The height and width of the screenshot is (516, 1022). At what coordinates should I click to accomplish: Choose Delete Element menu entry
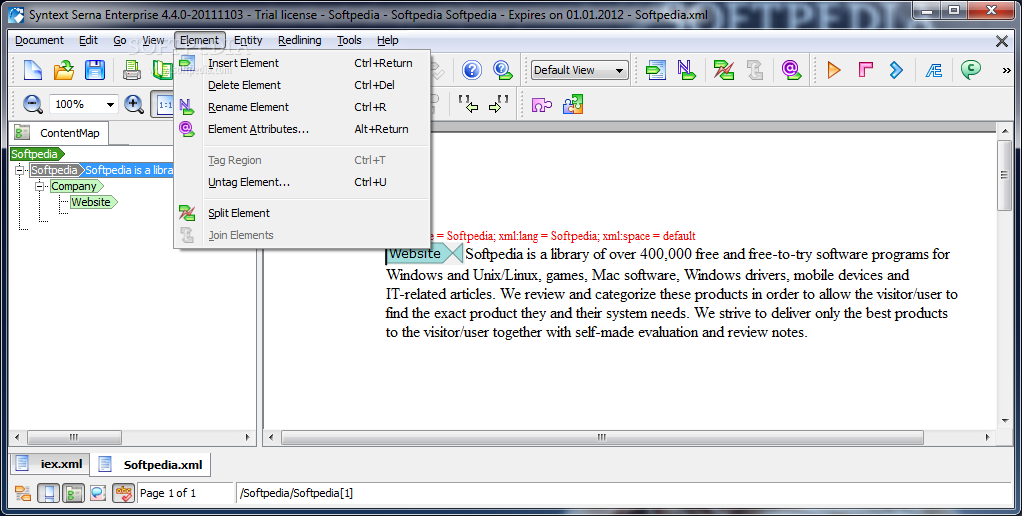click(301, 85)
